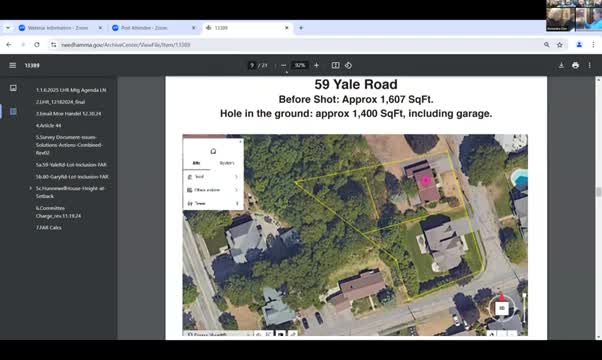Open the Chrome profile menu

pos(579,45)
